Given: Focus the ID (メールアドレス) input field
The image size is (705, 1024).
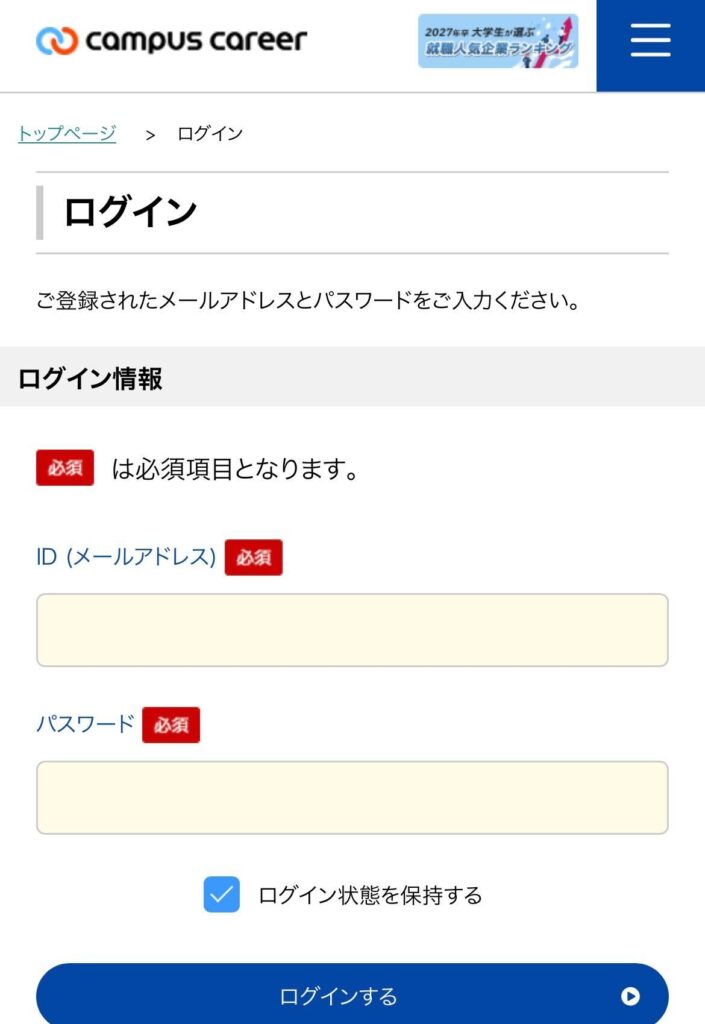Looking at the screenshot, I should (352, 630).
